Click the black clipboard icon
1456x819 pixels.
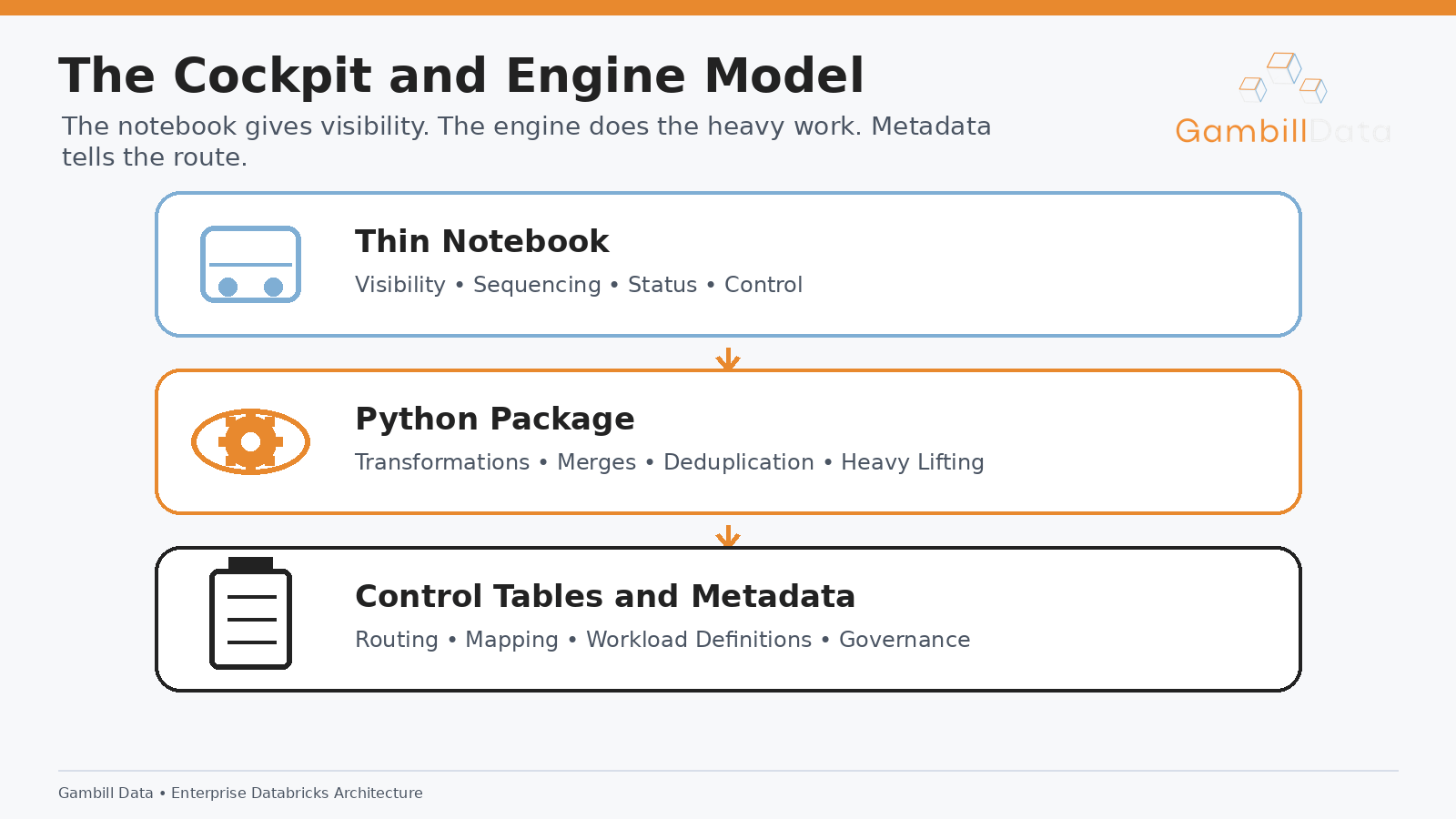pyautogui.click(x=250, y=613)
